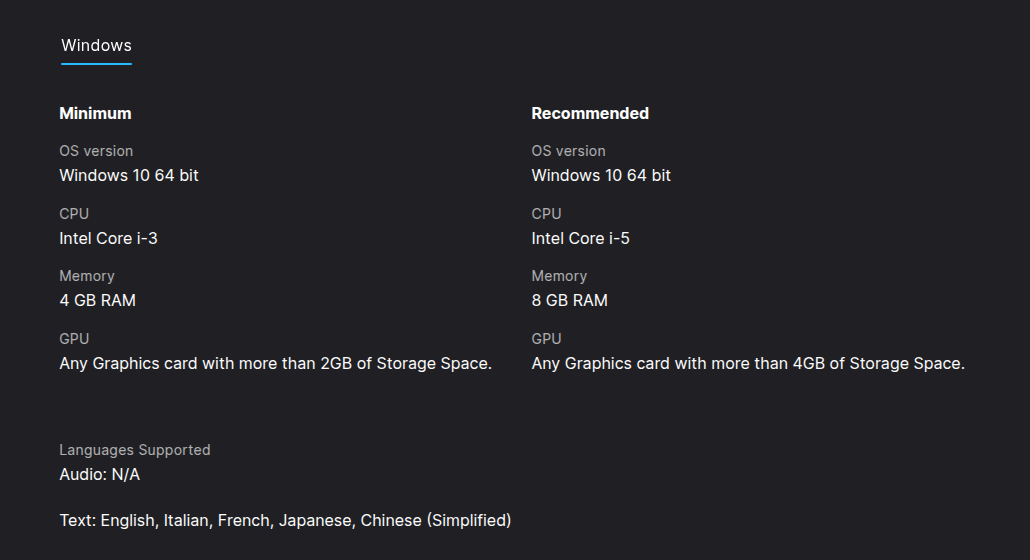Click the CPU label under Recommended
The height and width of the screenshot is (560, 1030).
546,214
